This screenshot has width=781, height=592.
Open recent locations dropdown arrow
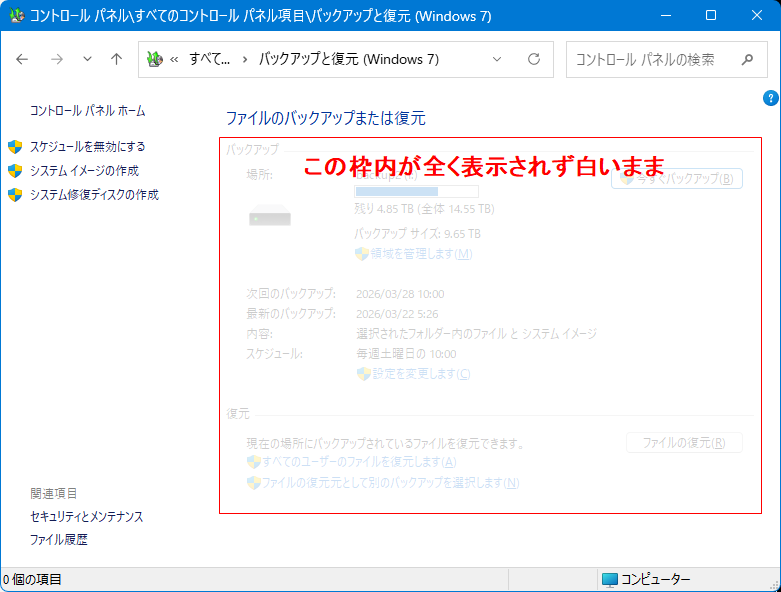[x=87, y=59]
